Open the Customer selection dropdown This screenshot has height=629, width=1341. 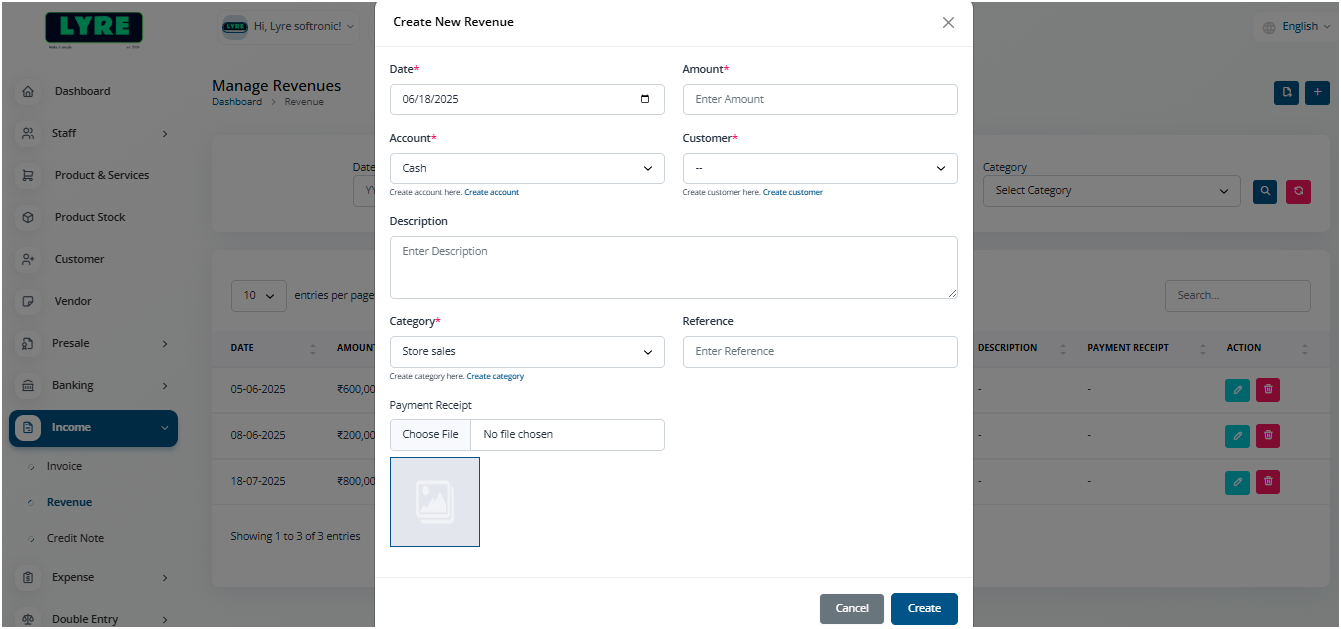coord(820,168)
